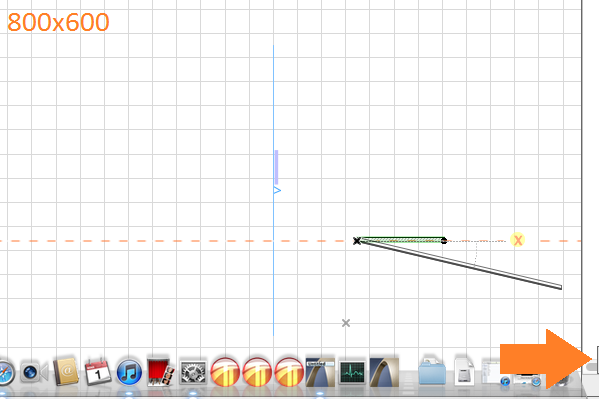This screenshot has width=599, height=399.
Task: Click the middle orange T application icon
Action: 257,372
